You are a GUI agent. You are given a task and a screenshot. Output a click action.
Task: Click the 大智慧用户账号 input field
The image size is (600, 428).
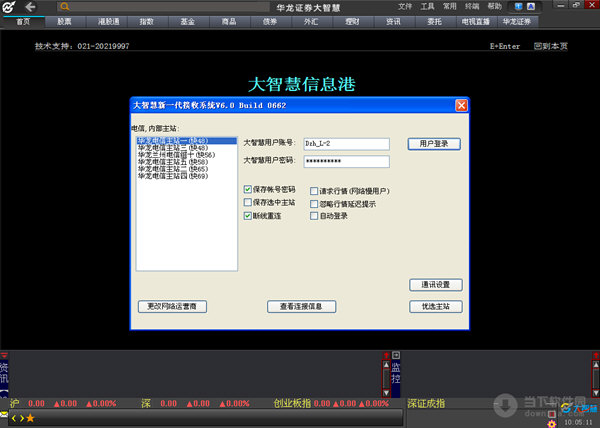coord(346,144)
